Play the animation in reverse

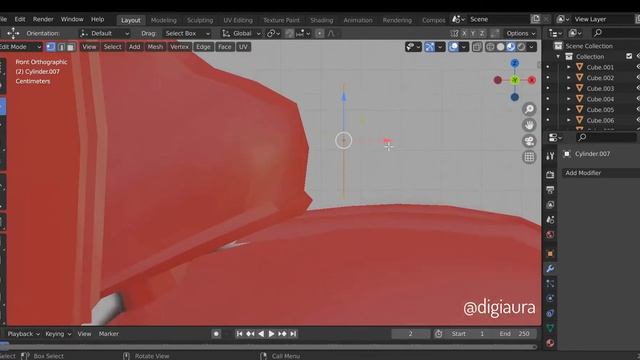(261, 334)
